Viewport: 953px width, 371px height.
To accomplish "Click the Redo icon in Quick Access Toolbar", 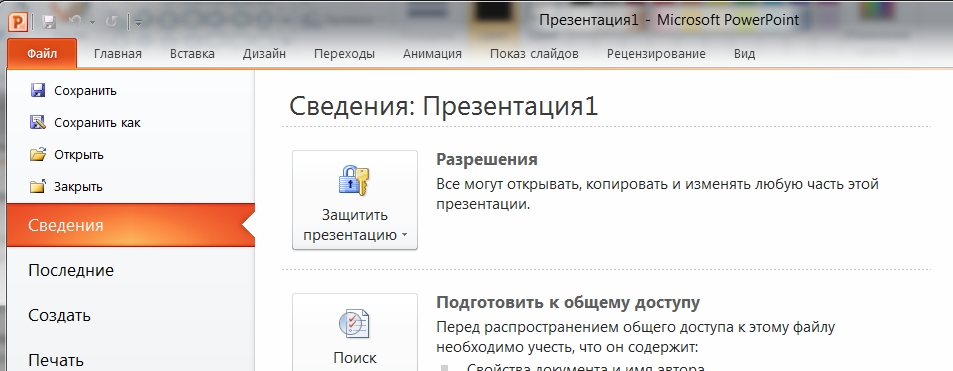I will coord(111,22).
